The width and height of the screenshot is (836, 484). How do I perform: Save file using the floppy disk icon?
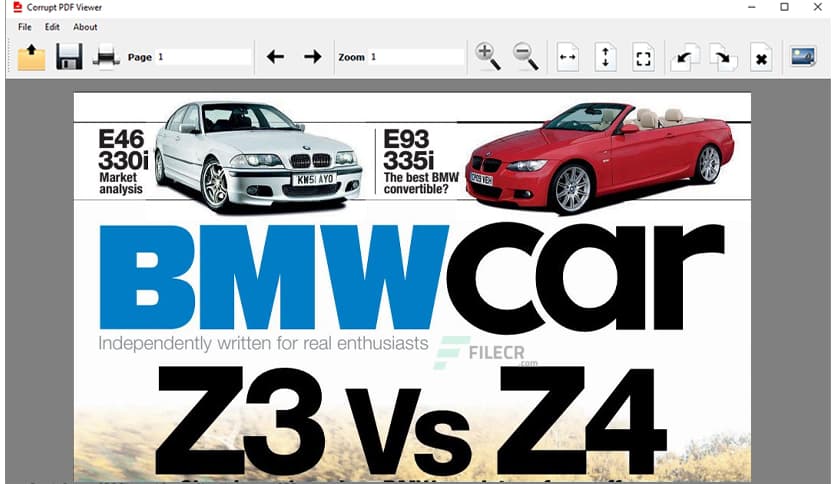click(69, 57)
